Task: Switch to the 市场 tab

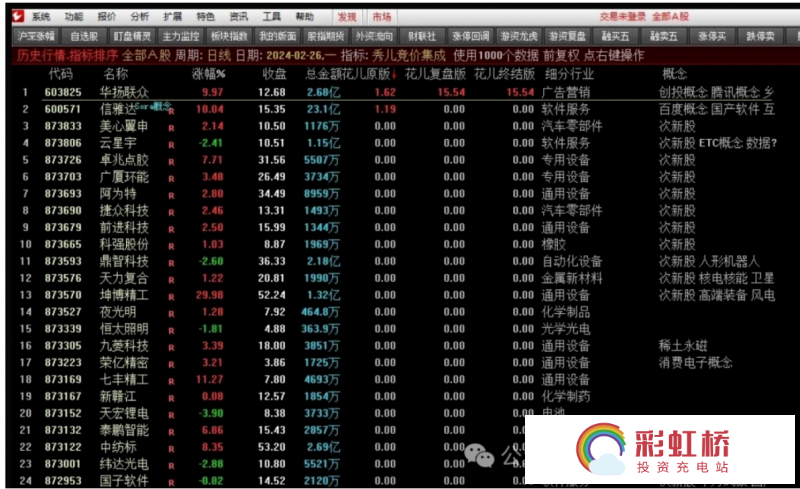Action: click(x=381, y=17)
